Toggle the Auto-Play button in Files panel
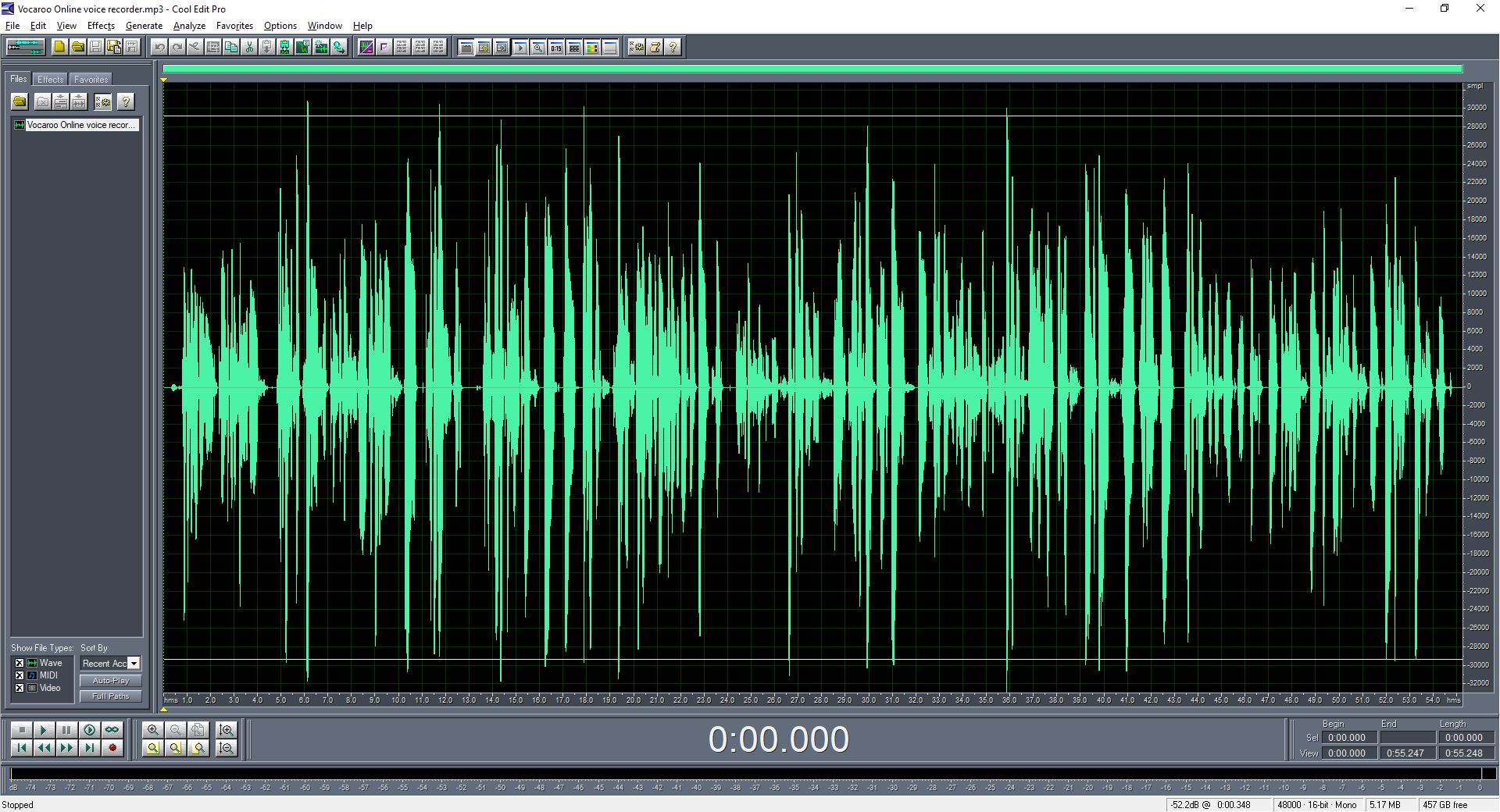 111,681
